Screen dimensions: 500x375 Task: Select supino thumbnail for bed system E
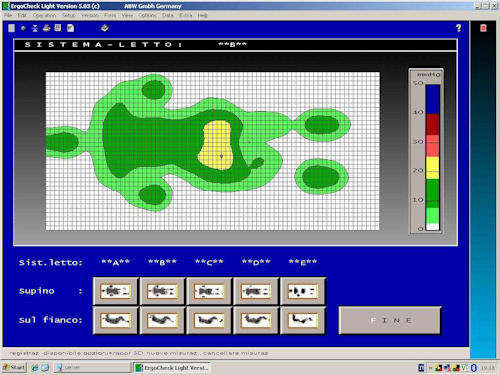point(303,291)
